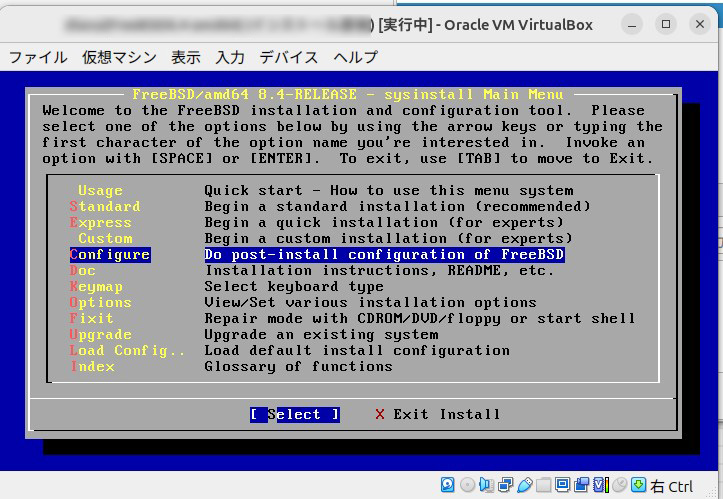Close the VirtualBox window
This screenshot has height=499, width=723.
pyautogui.click(x=700, y=24)
